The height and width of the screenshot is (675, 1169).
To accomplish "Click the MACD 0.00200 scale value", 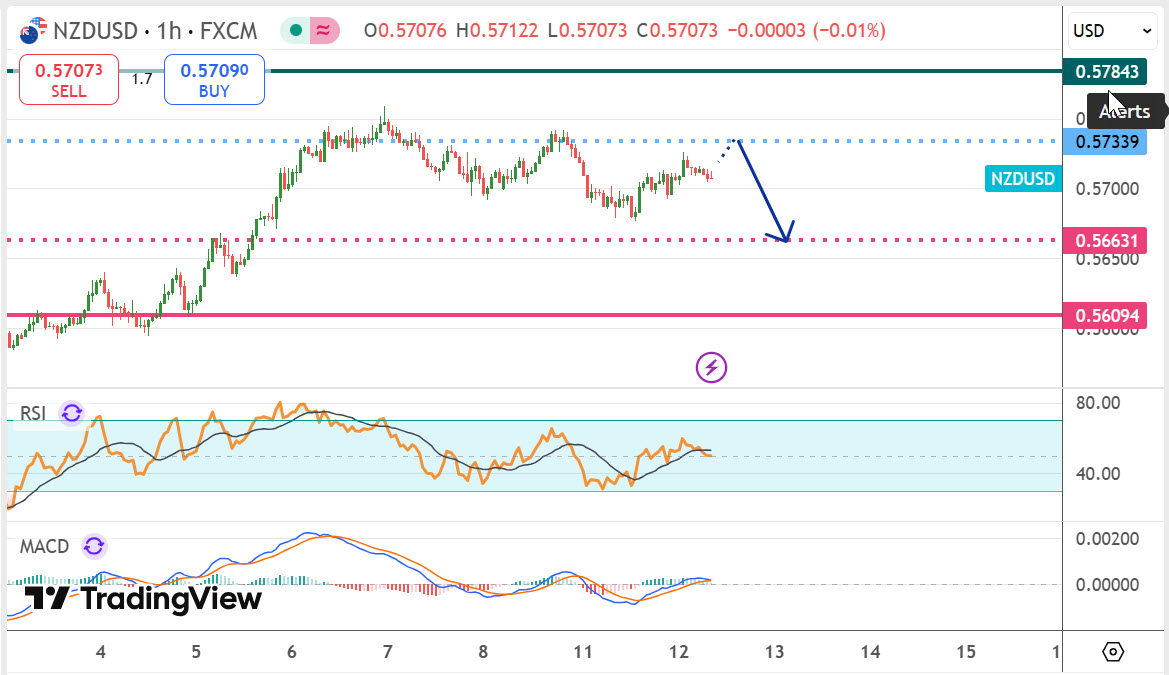I will (1107, 539).
